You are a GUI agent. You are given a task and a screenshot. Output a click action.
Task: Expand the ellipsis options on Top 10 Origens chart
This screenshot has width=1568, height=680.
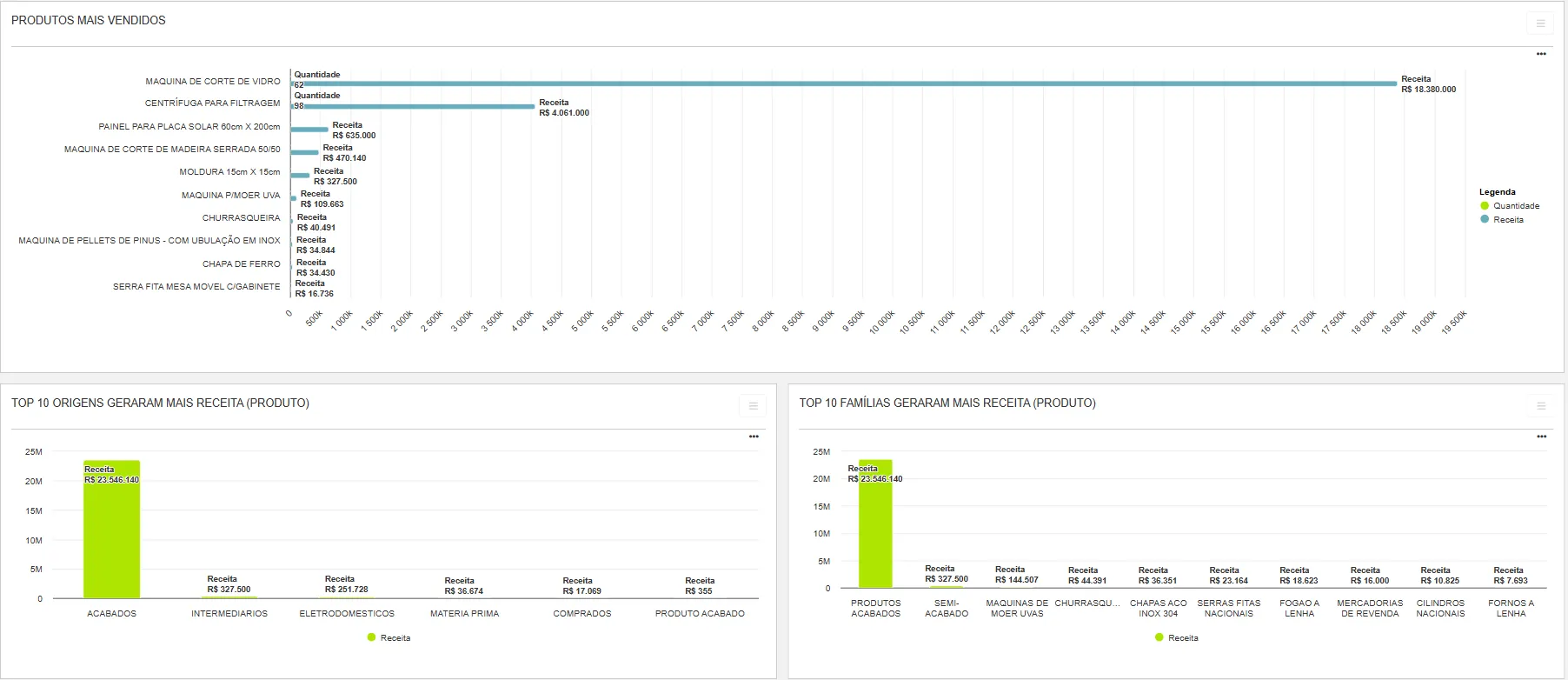[754, 437]
